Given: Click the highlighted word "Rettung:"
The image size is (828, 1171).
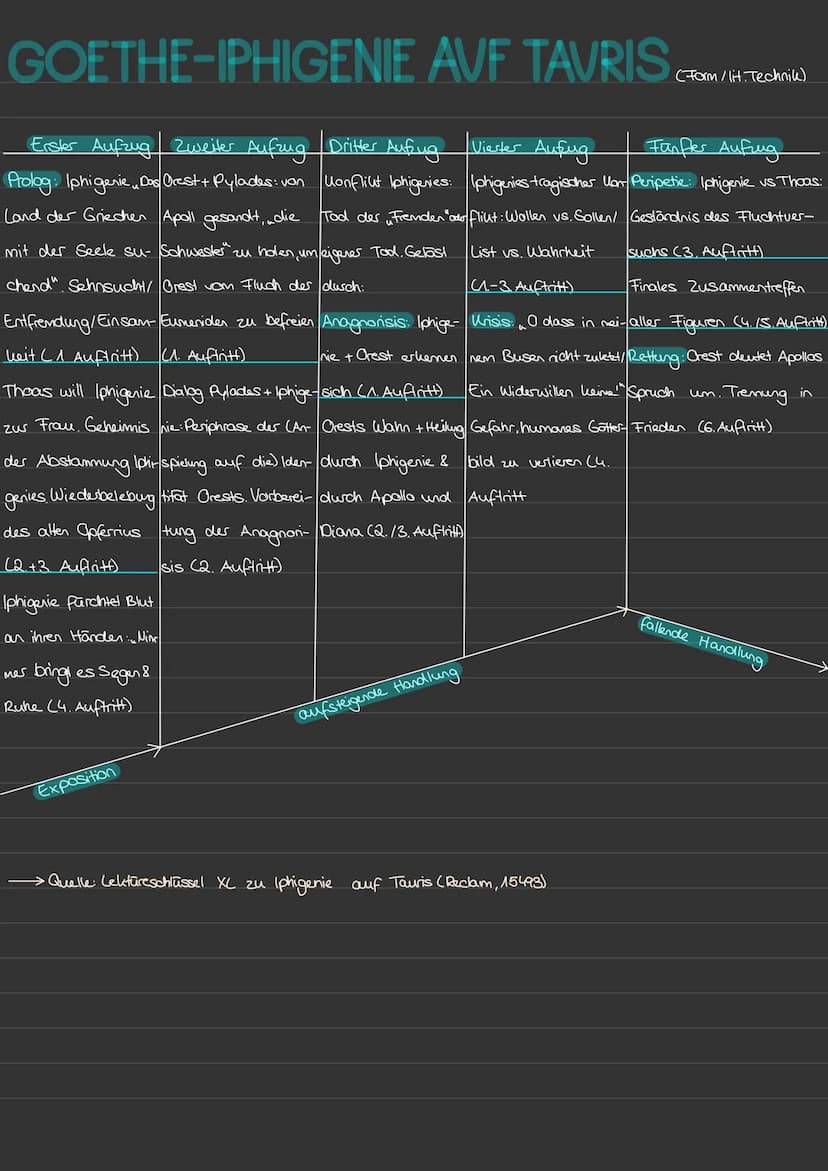Looking at the screenshot, I should (659, 358).
